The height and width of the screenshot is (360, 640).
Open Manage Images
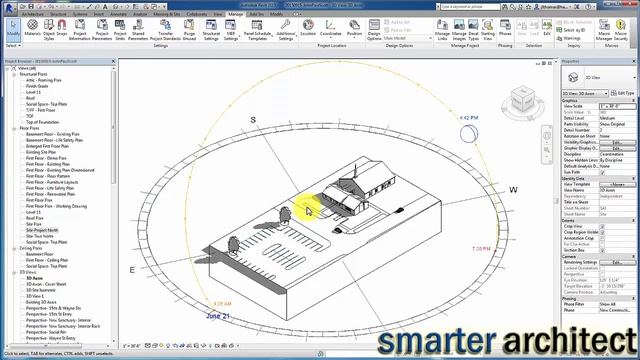[x=459, y=29]
